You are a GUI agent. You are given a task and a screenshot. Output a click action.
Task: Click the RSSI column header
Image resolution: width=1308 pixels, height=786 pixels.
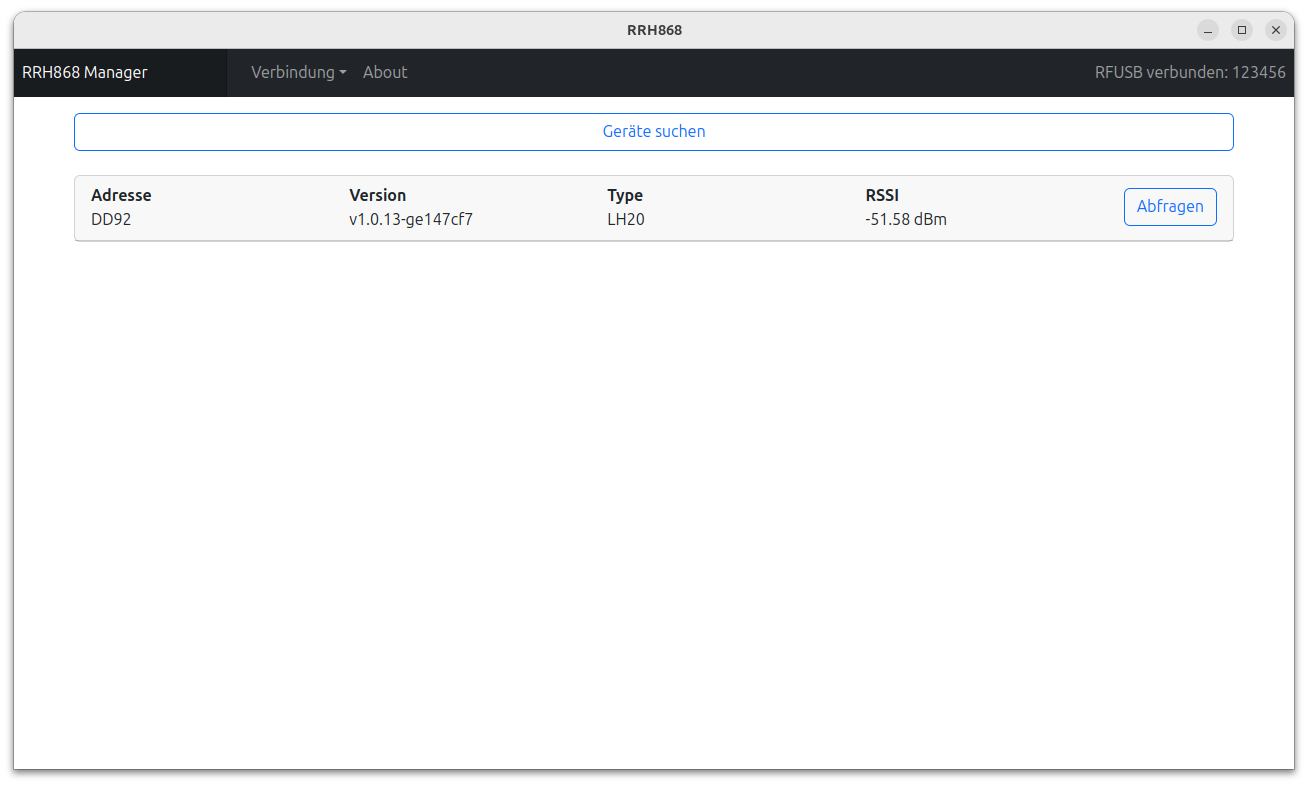pyautogui.click(x=882, y=195)
